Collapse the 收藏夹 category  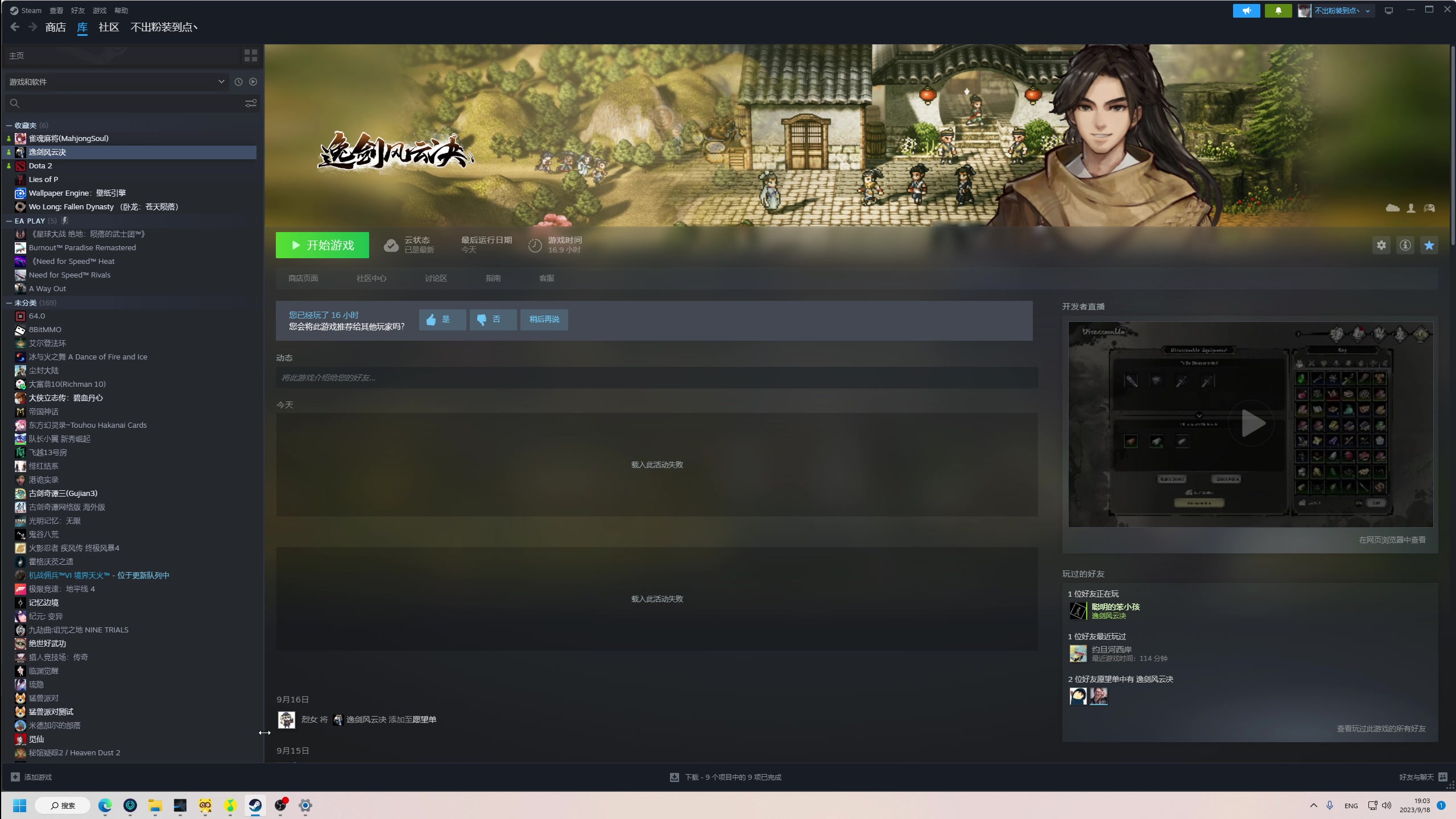tap(9, 125)
